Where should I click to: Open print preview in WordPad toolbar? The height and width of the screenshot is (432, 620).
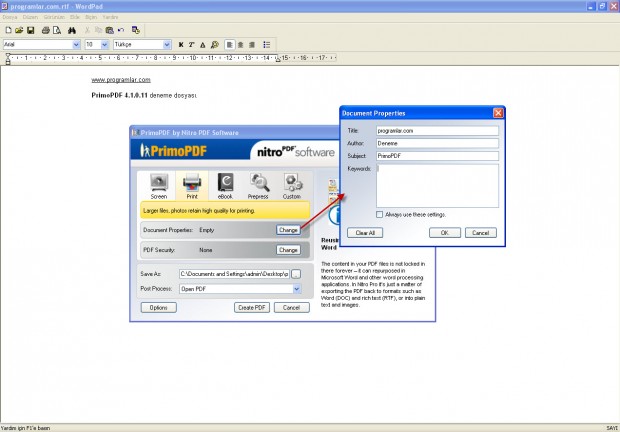[x=57, y=30]
